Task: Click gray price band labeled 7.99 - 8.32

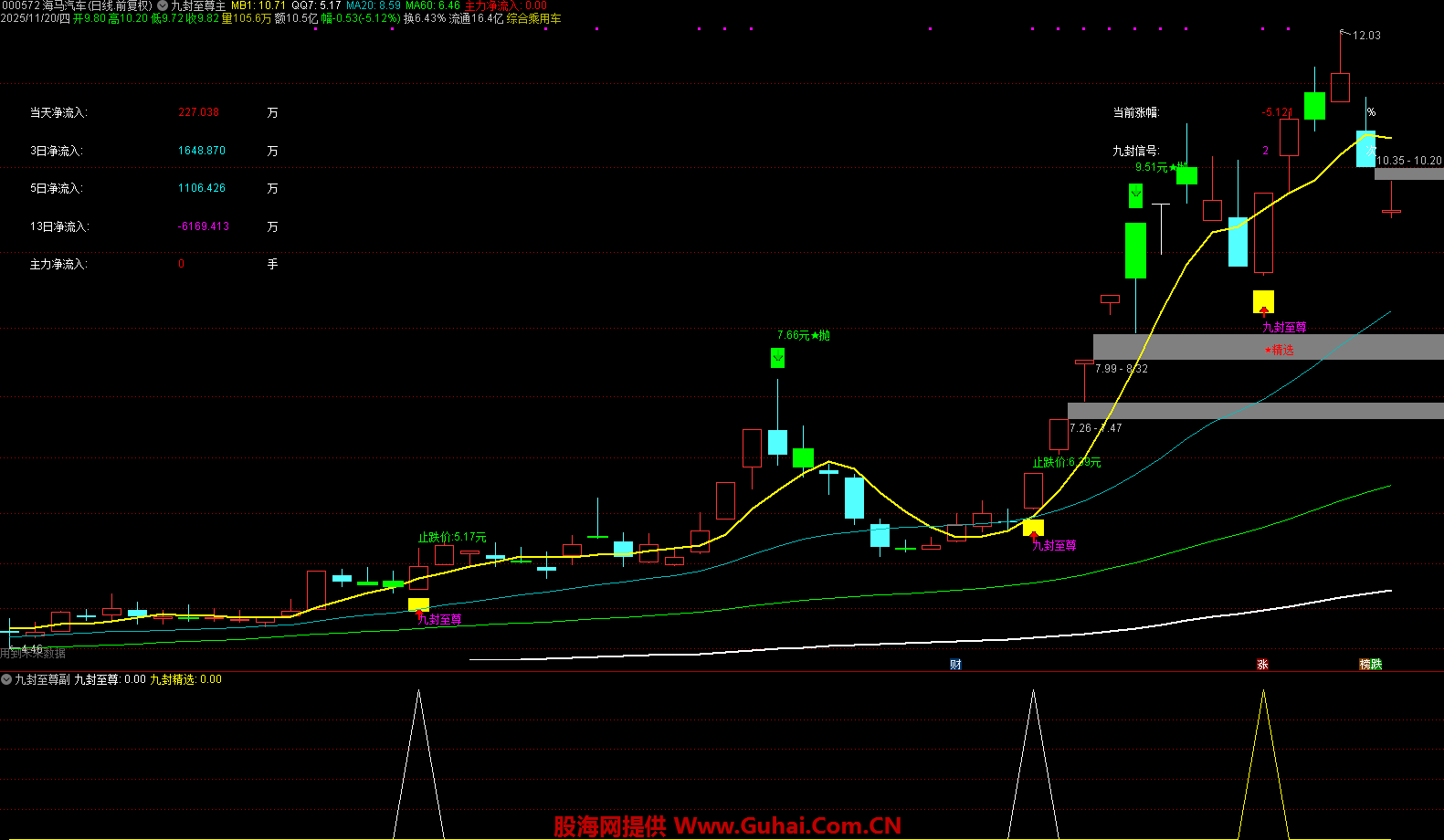Action: pos(1268,346)
